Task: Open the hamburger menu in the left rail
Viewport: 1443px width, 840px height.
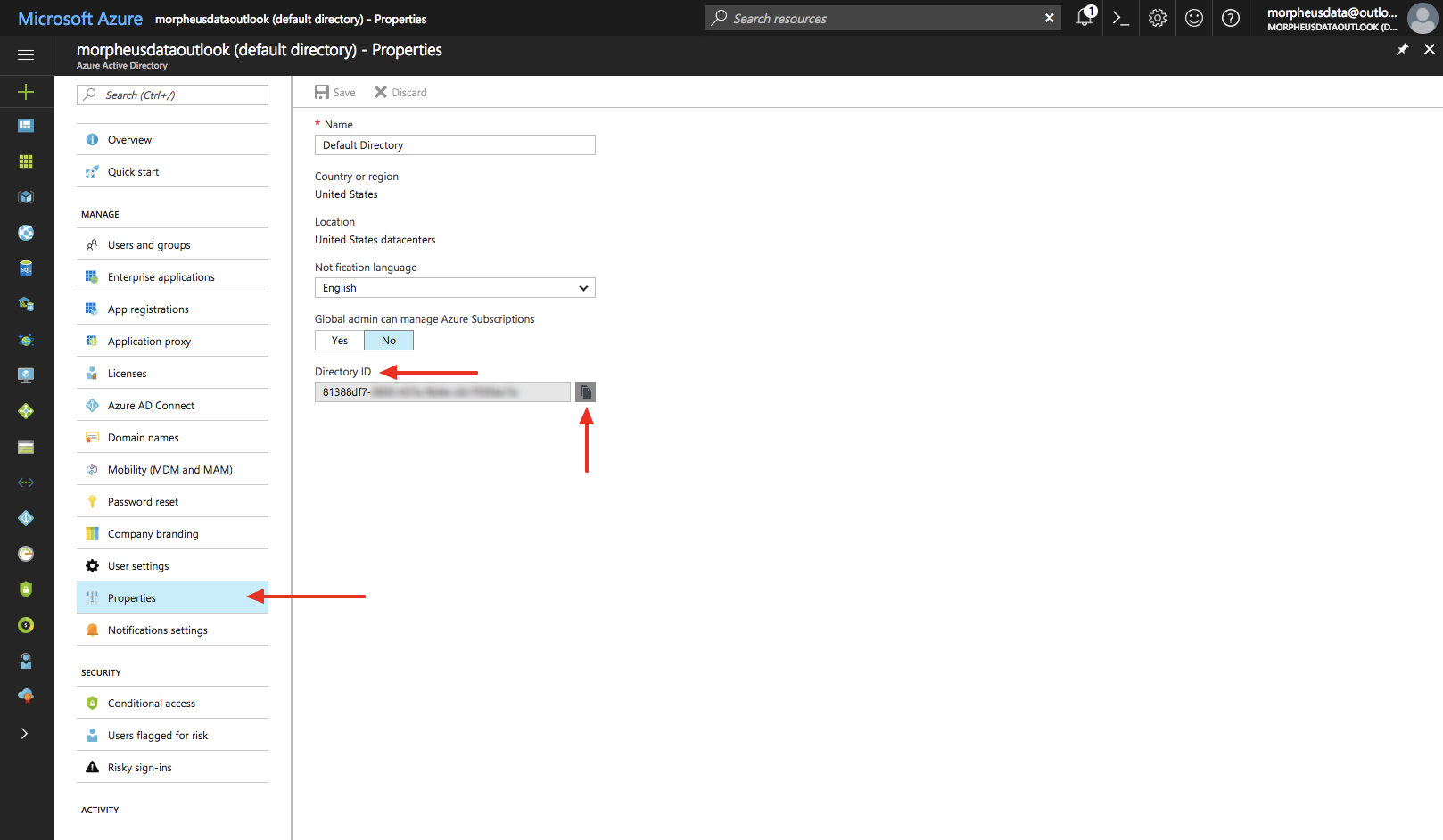Action: coord(26,55)
